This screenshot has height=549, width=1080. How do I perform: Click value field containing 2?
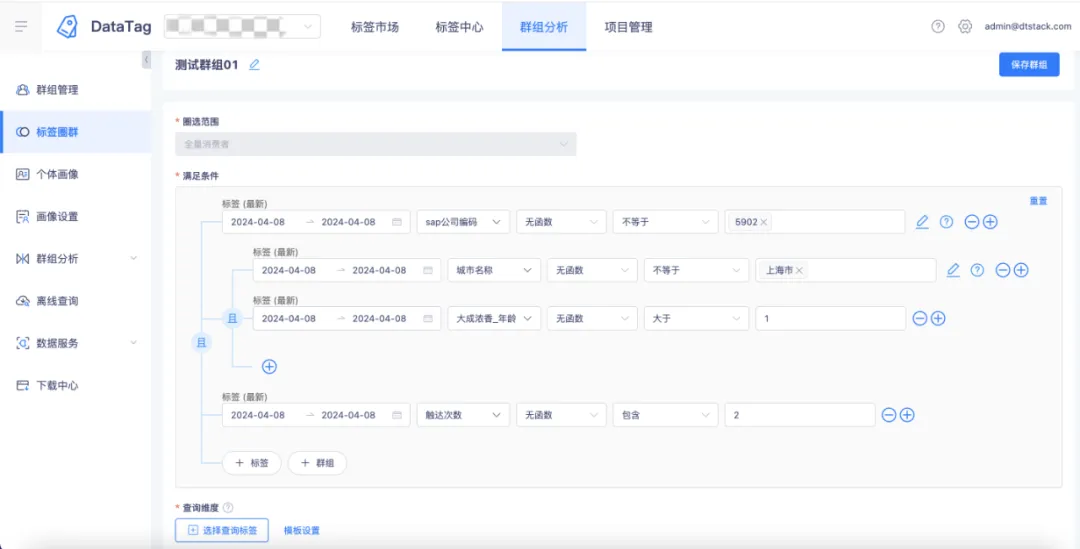(800, 415)
